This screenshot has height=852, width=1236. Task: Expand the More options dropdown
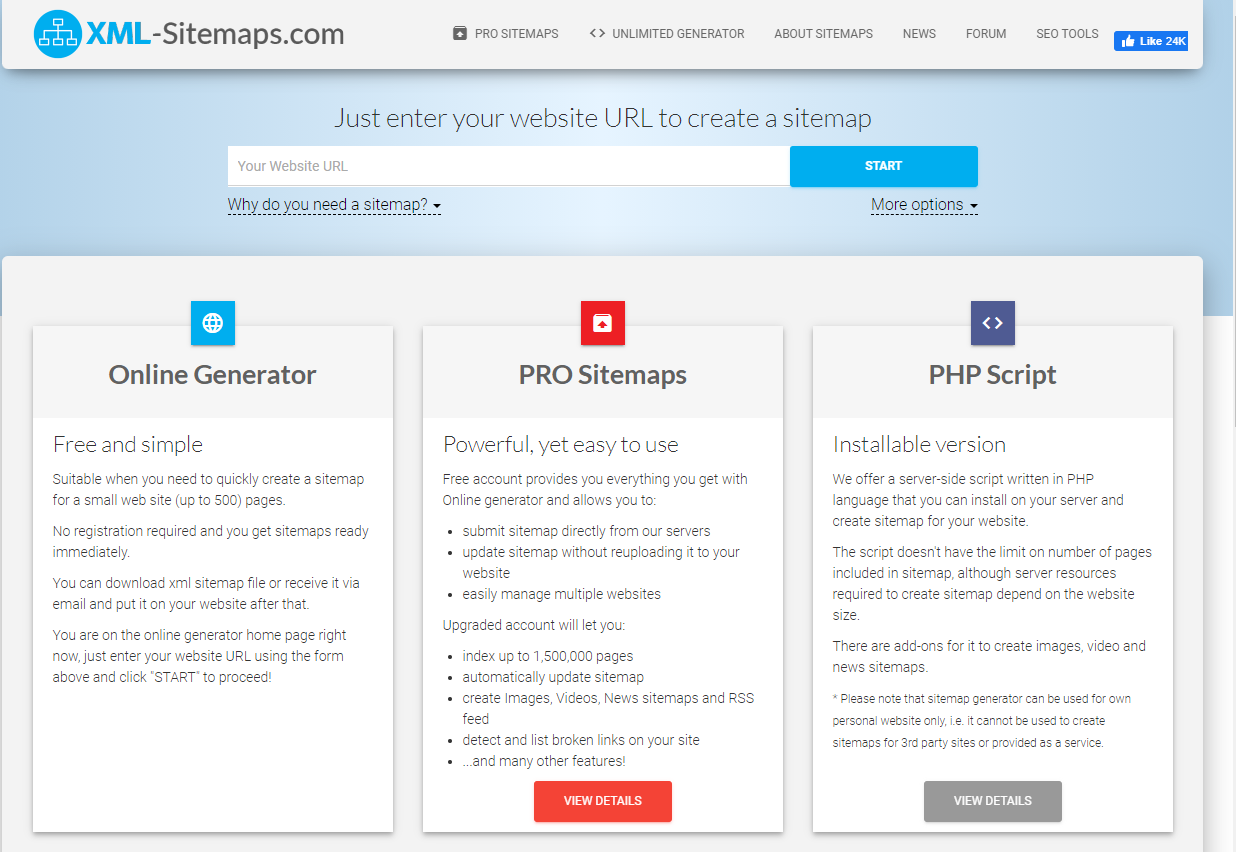(924, 205)
